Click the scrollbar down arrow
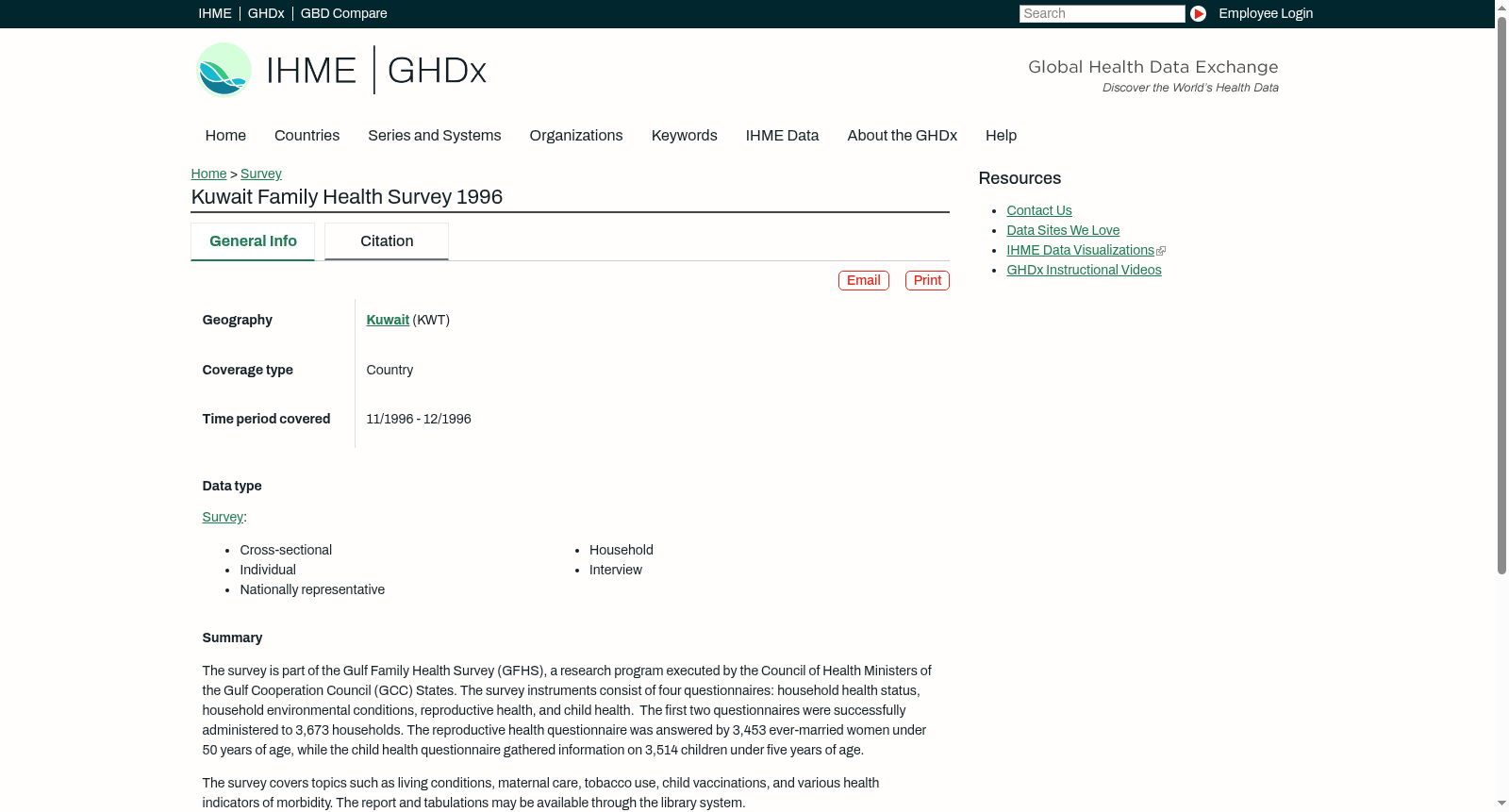 point(1501,804)
